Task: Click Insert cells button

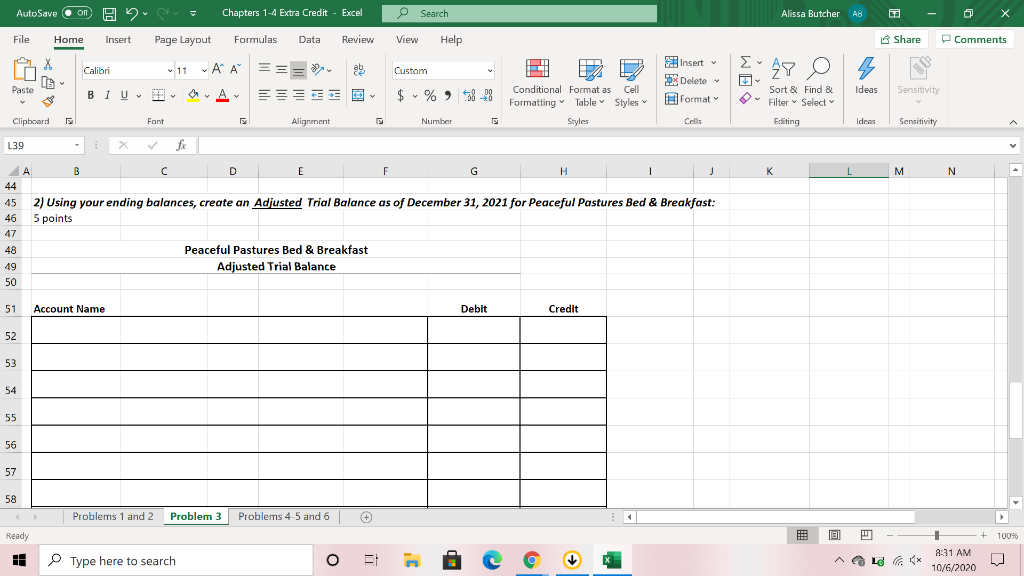Action: (691, 62)
